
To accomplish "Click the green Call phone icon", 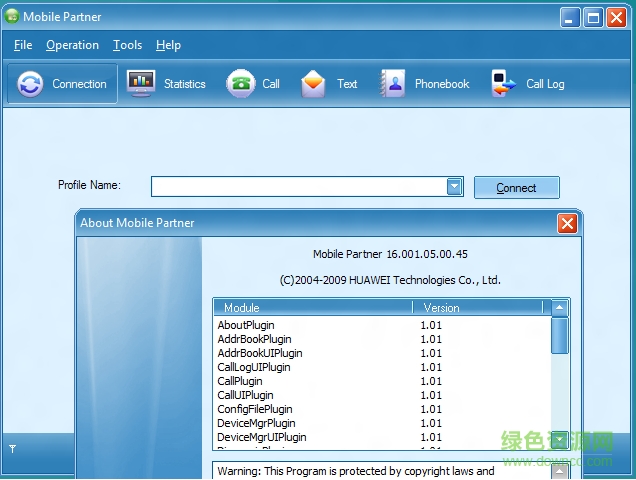I will pyautogui.click(x=240, y=84).
